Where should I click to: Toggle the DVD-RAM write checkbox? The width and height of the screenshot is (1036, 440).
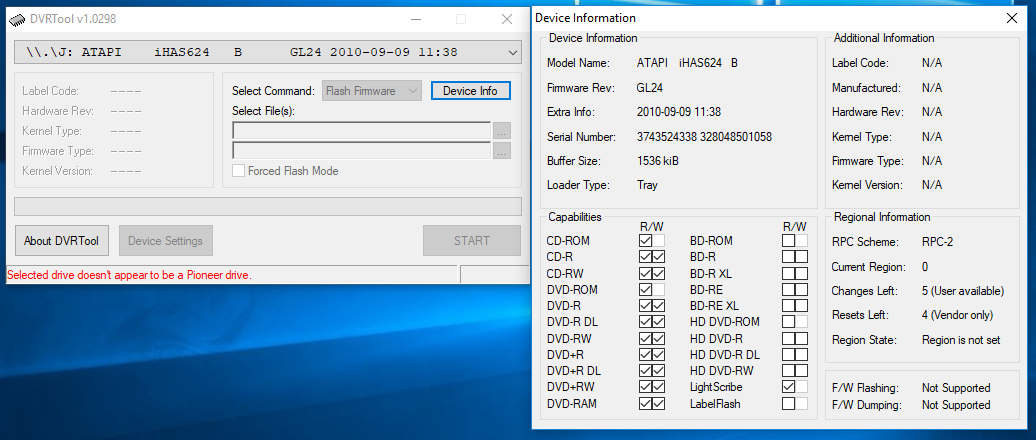coord(659,403)
